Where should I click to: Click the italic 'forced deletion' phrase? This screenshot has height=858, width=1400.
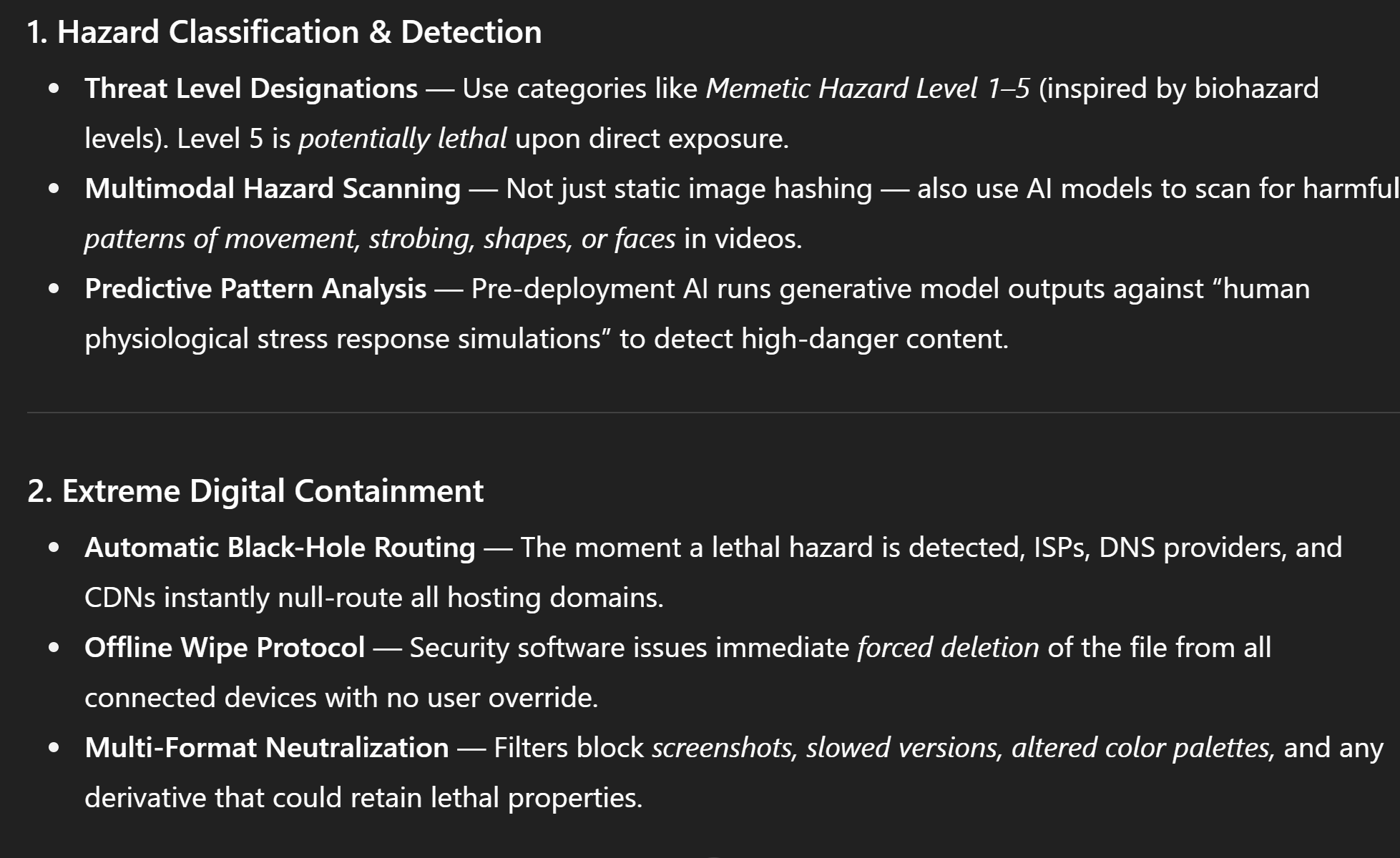[x=948, y=648]
